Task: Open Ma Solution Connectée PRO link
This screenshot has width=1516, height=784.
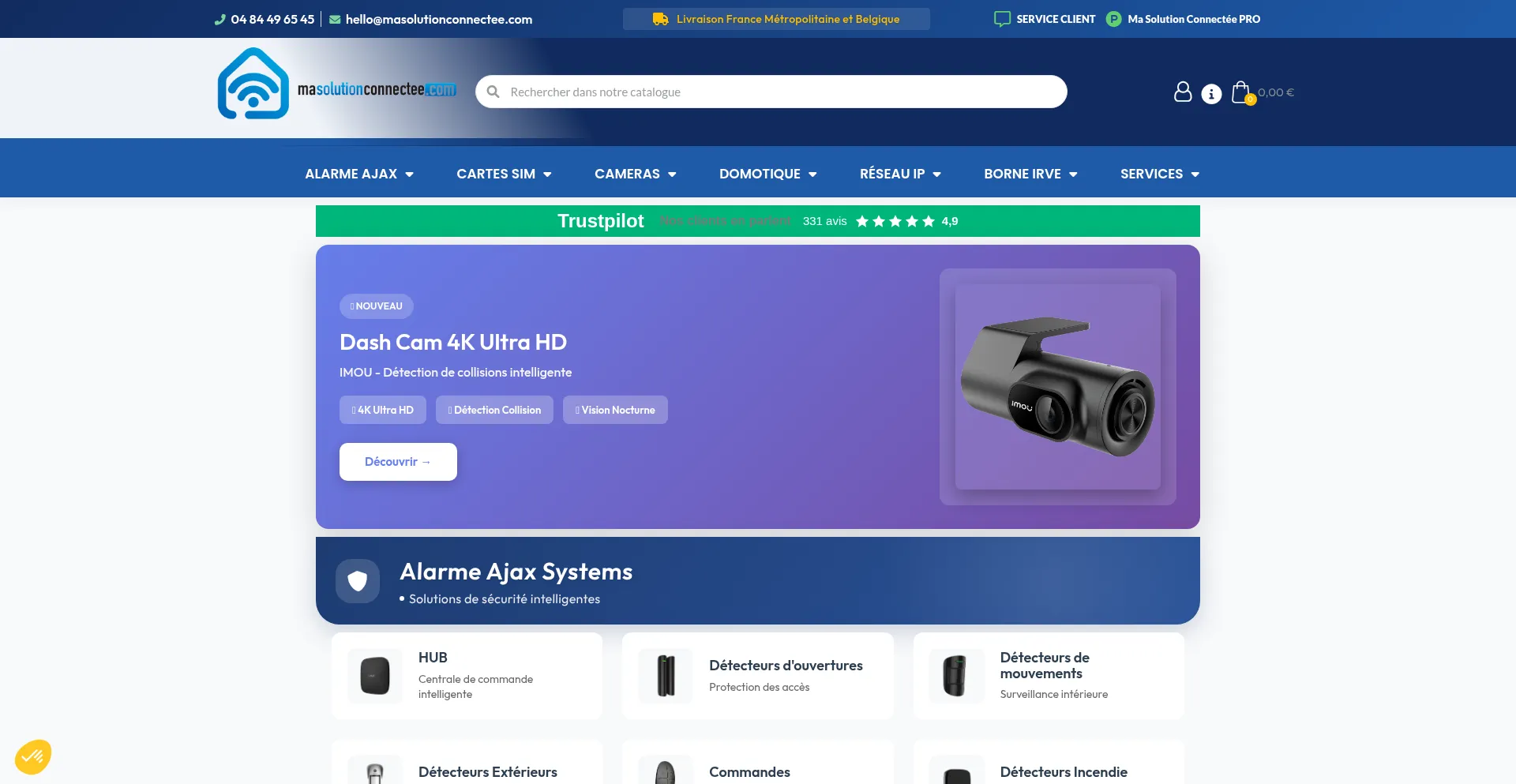Action: (1193, 19)
